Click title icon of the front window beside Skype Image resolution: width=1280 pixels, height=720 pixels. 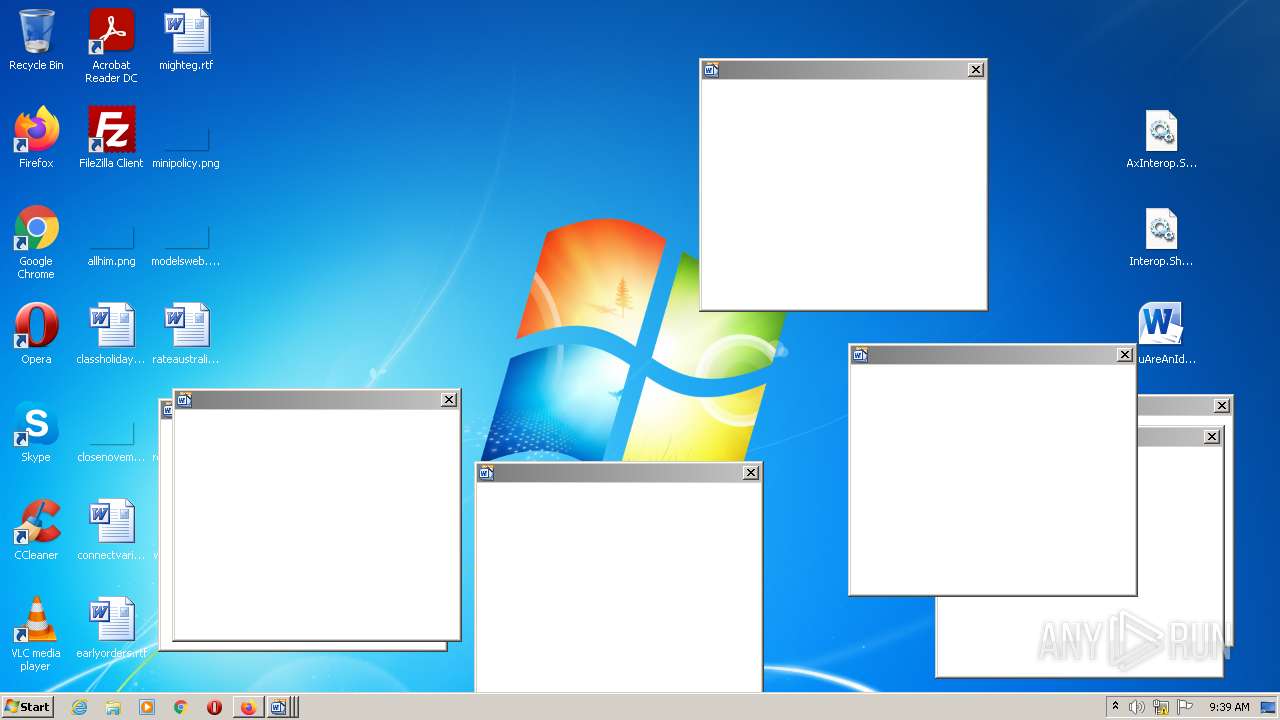pyautogui.click(x=184, y=400)
